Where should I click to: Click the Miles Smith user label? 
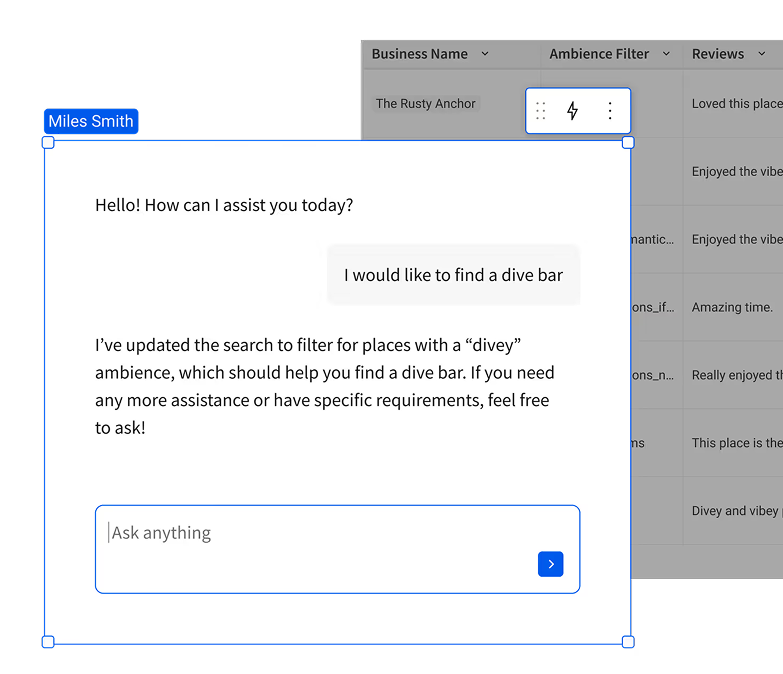pos(91,122)
